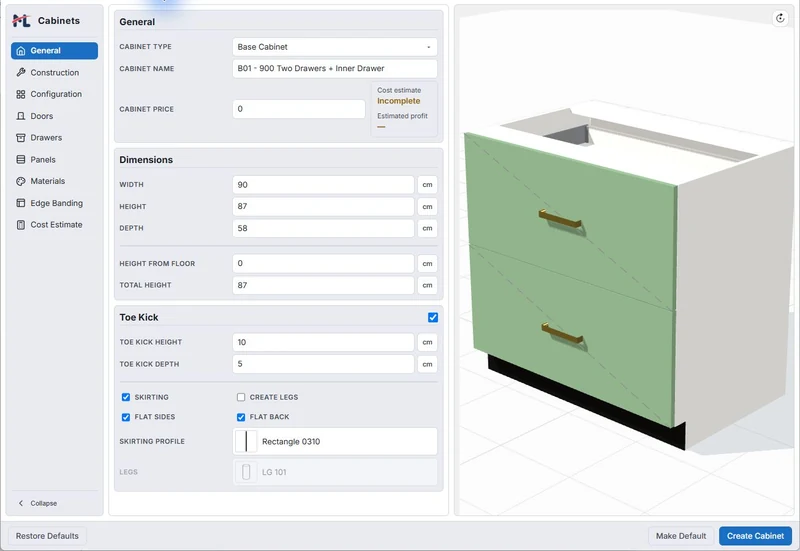Click the Drawers box icon
Viewport: 800px width, 551px height.
point(21,138)
